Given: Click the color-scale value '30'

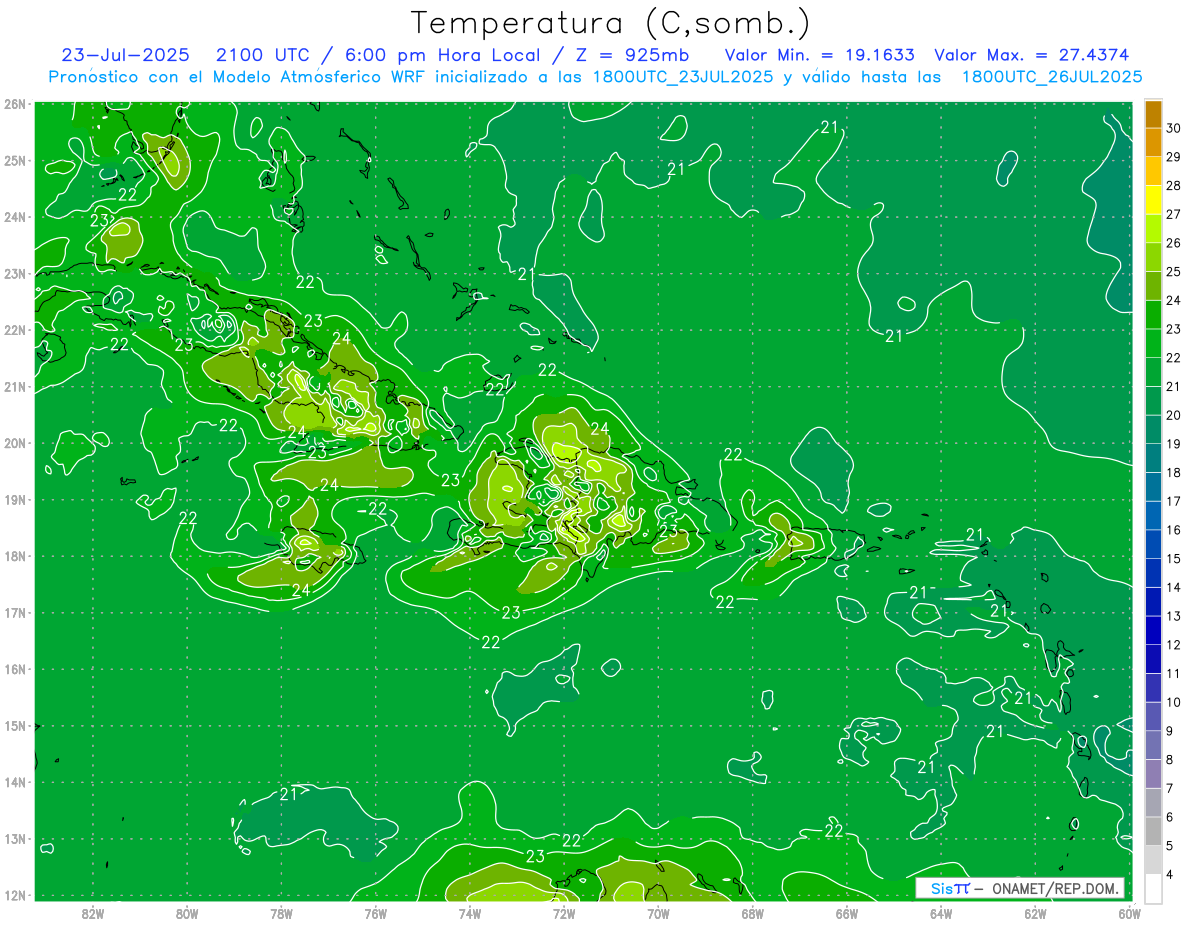Looking at the screenshot, I should click(x=1174, y=128).
